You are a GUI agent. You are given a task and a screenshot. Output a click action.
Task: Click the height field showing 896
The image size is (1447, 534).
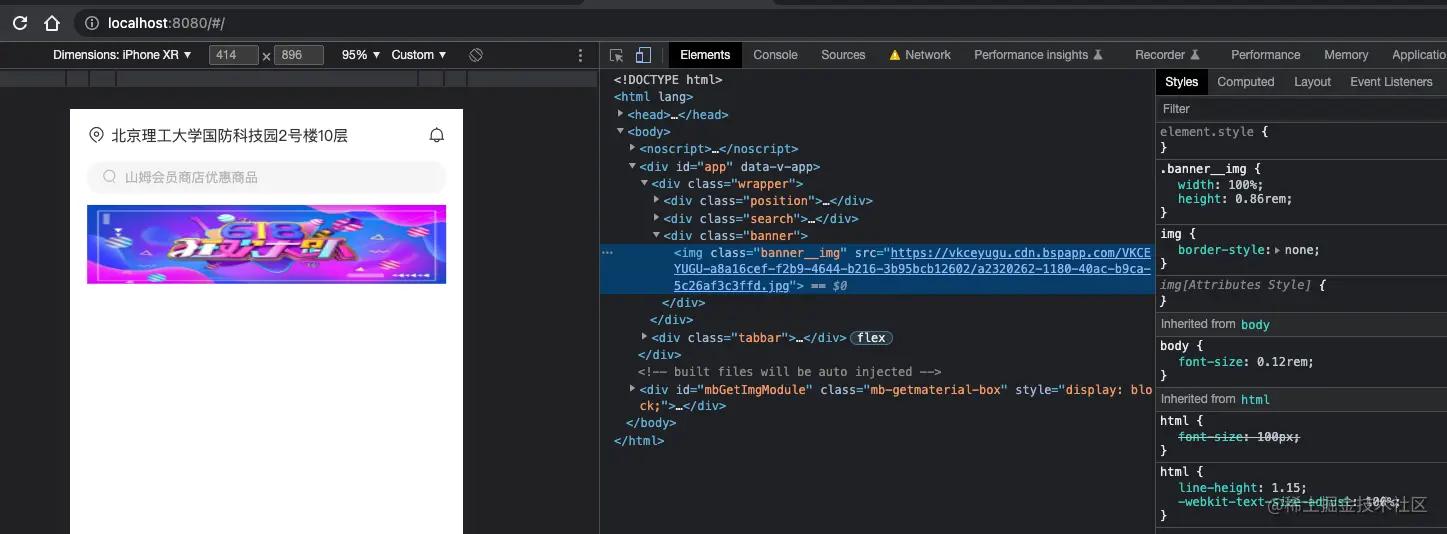299,55
